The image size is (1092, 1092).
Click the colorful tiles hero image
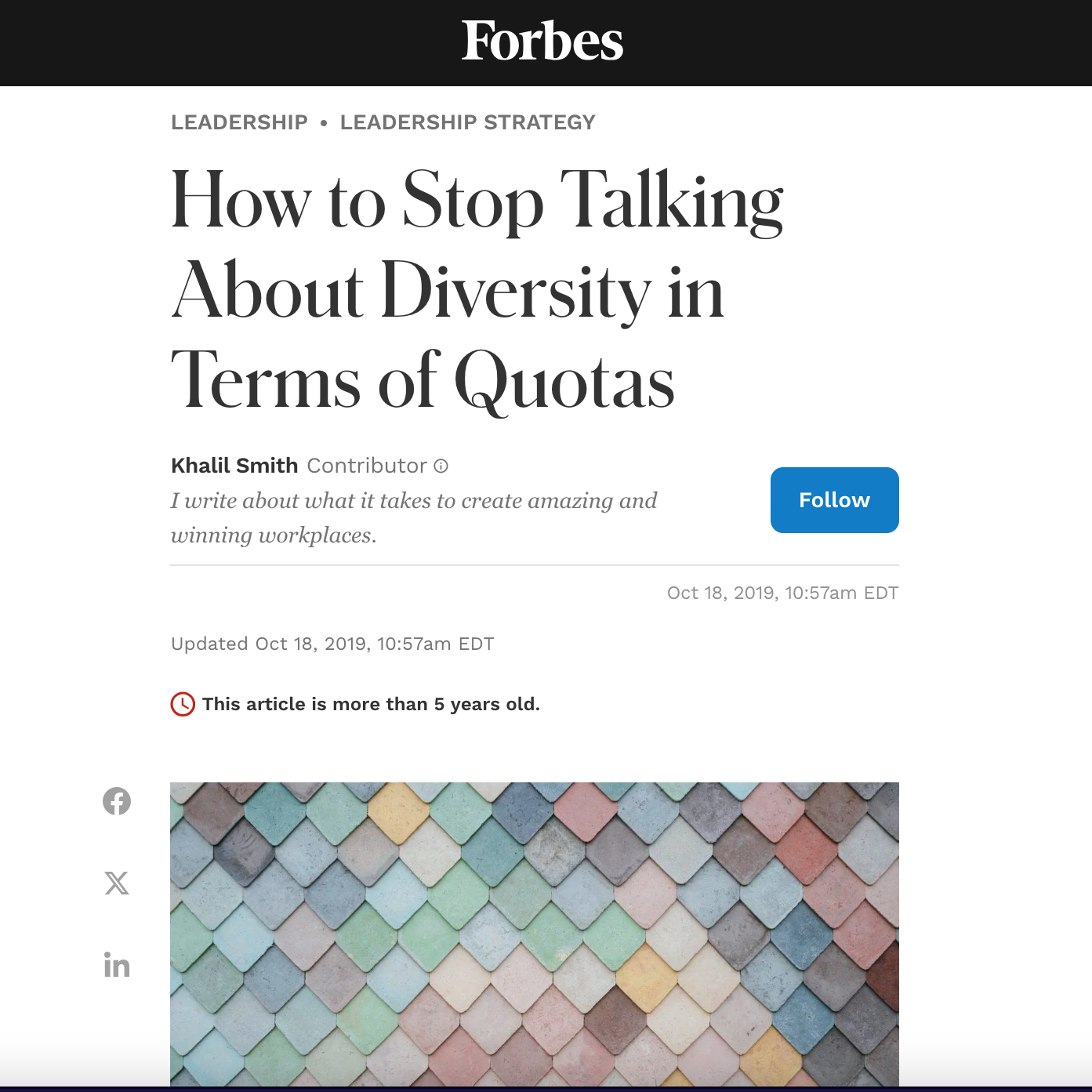click(x=534, y=933)
